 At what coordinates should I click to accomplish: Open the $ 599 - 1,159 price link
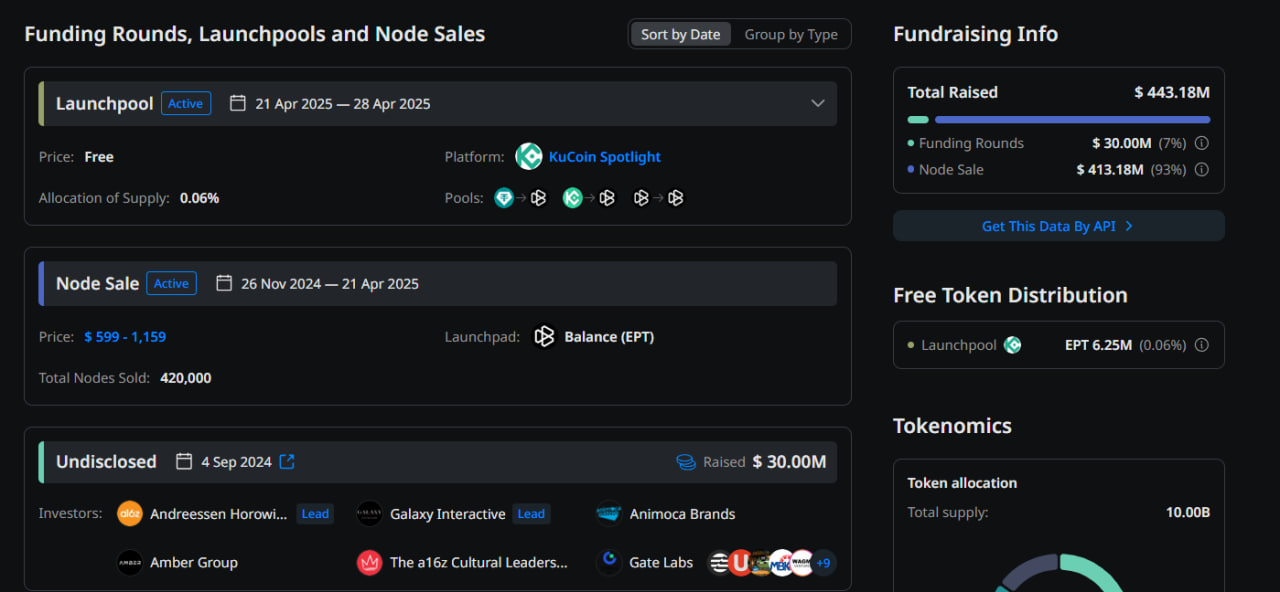[x=125, y=337]
